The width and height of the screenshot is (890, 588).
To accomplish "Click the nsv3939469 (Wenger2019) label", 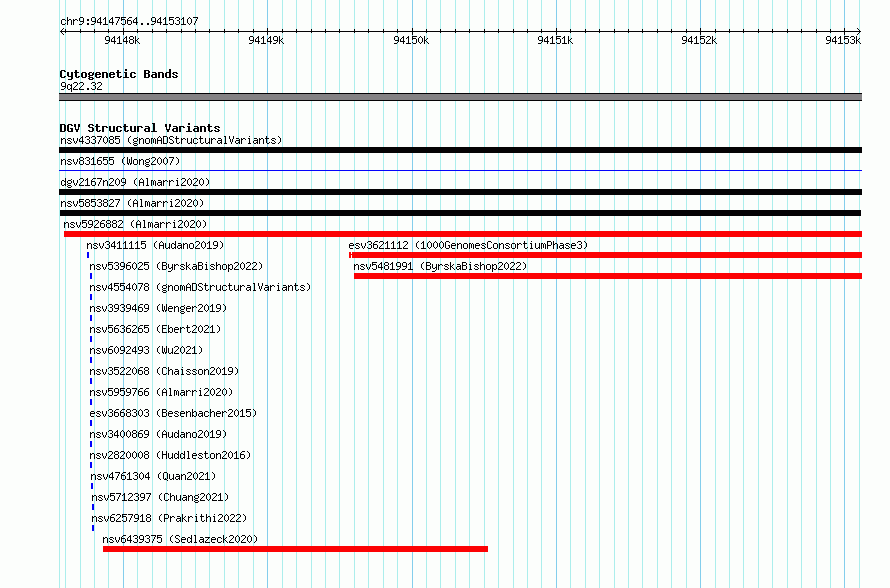I will [x=158, y=308].
